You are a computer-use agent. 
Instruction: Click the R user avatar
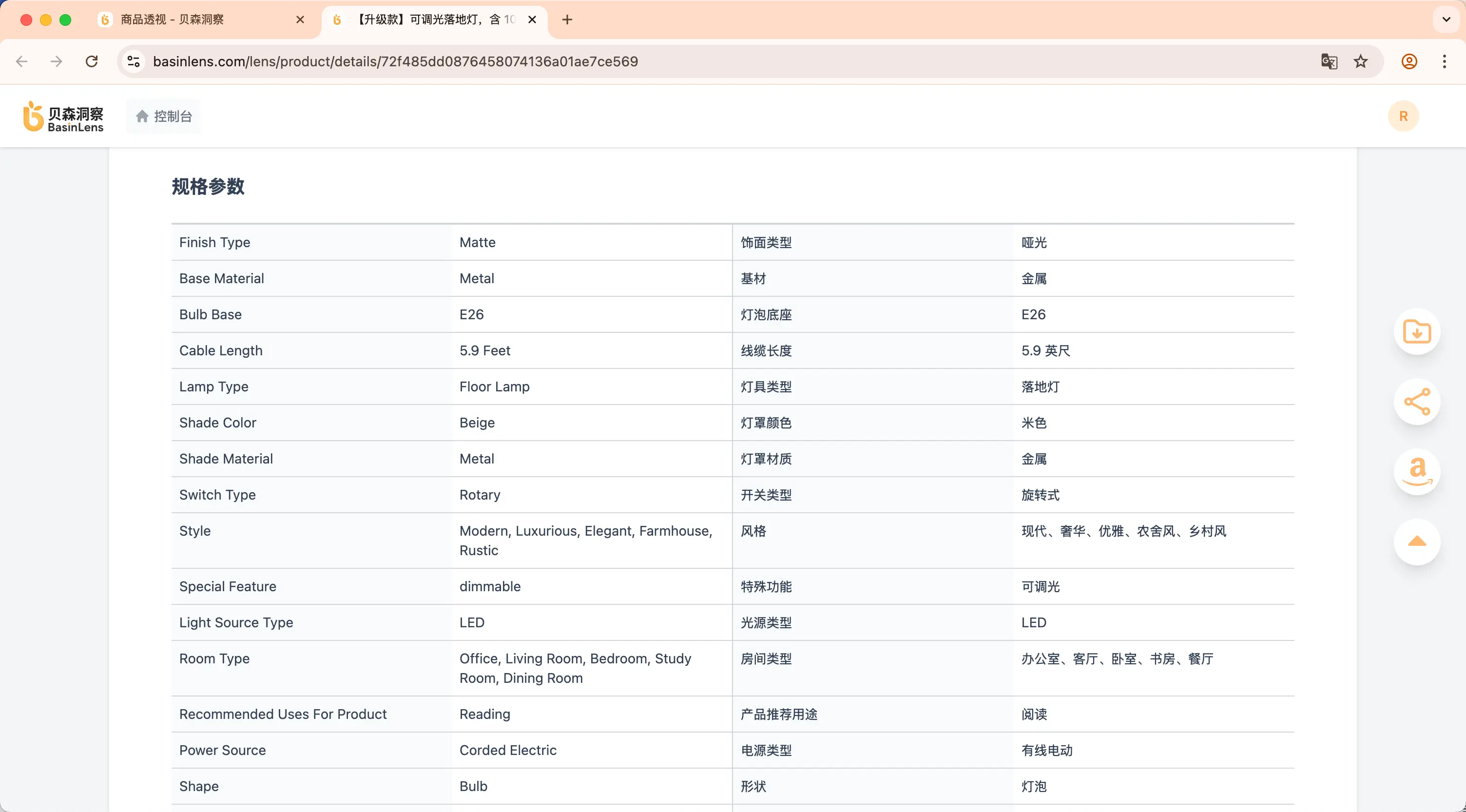click(x=1404, y=116)
